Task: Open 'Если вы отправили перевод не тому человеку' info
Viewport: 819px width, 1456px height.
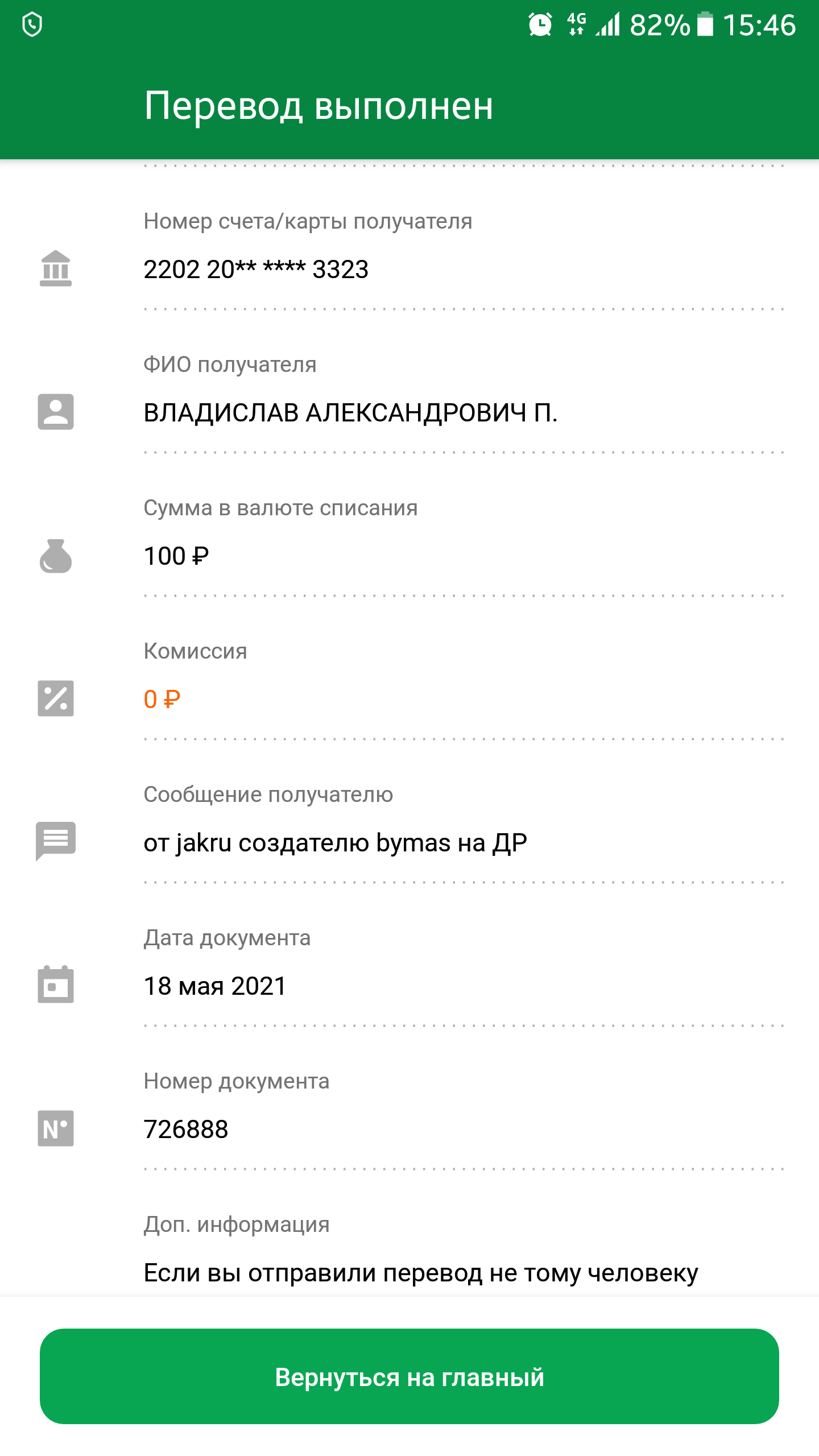Action: coord(421,1273)
